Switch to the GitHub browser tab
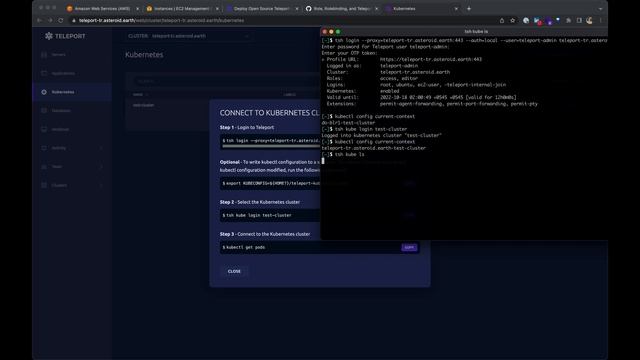The image size is (640, 360). point(341,9)
